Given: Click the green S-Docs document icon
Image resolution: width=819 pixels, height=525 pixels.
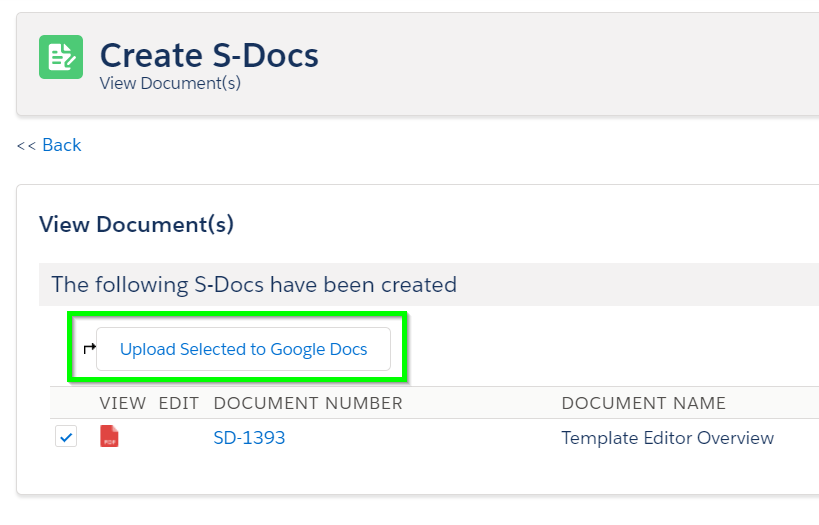Looking at the screenshot, I should (61, 57).
